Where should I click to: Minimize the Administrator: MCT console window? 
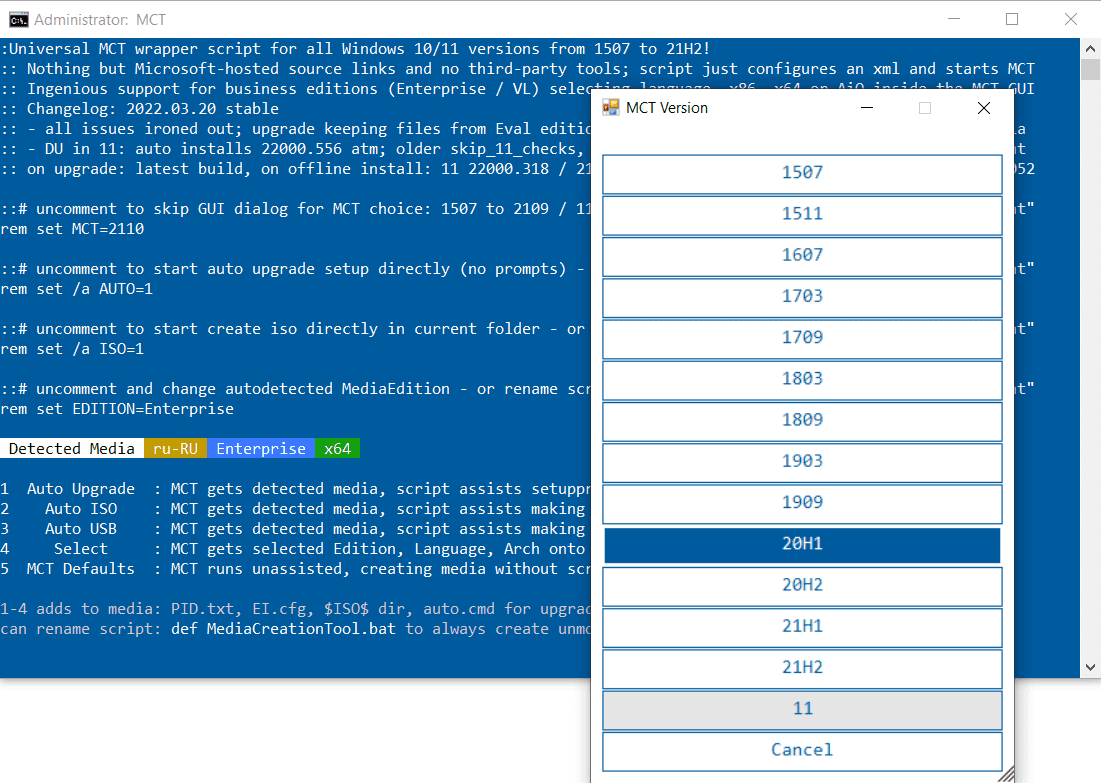(x=954, y=19)
